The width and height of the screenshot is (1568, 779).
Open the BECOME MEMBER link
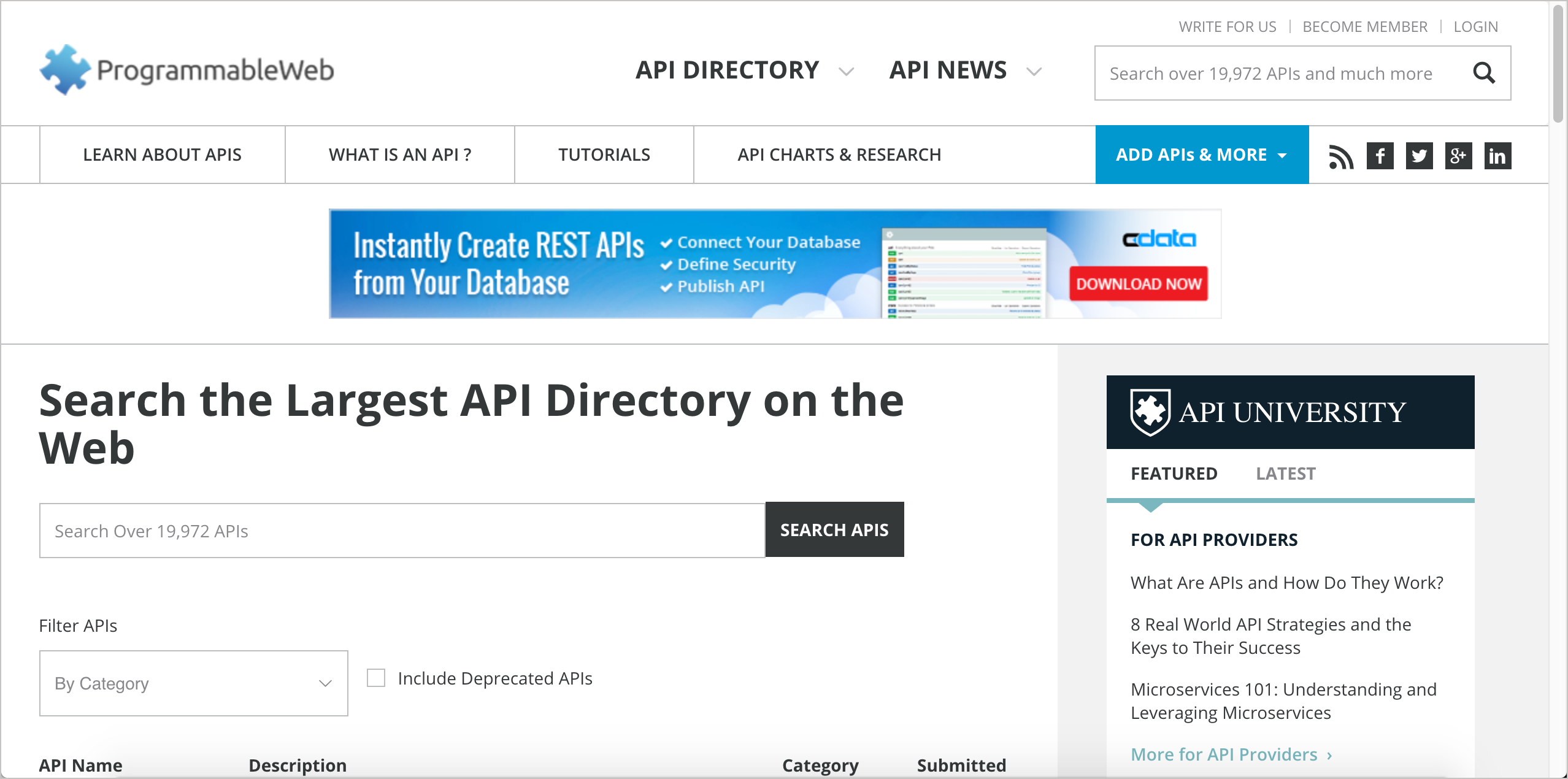(1365, 27)
